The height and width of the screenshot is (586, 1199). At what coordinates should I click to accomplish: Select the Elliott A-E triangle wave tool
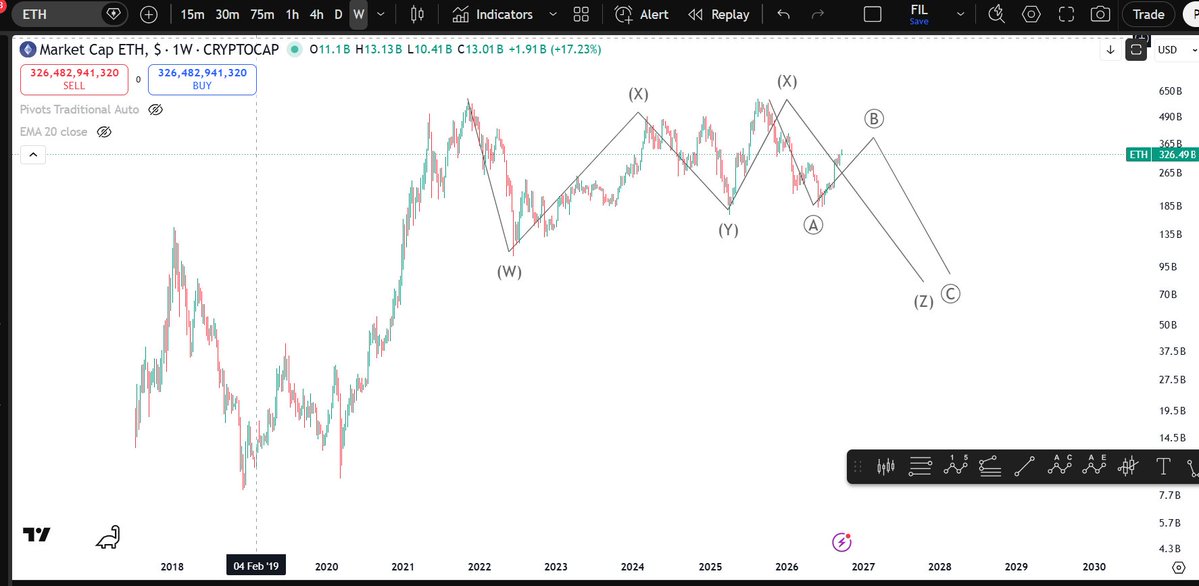(x=1094, y=466)
